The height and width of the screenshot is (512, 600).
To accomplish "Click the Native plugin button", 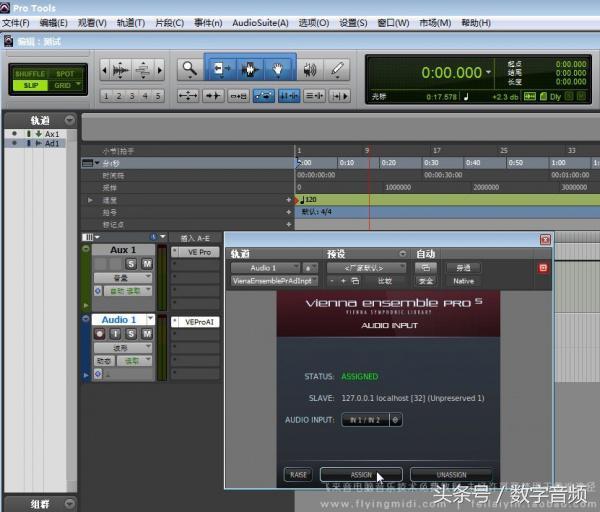I will (x=463, y=281).
